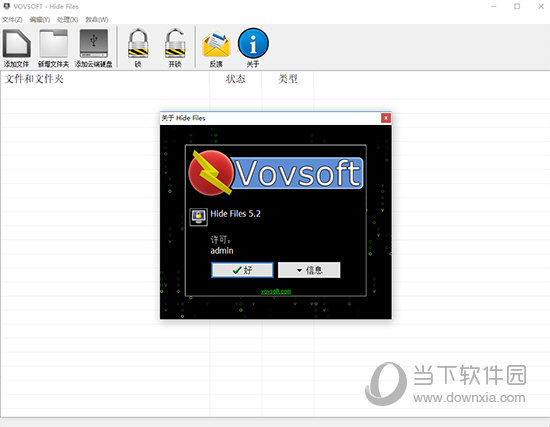Confirm with the 好 (OK) button
The width and height of the screenshot is (550, 427).
242,270
